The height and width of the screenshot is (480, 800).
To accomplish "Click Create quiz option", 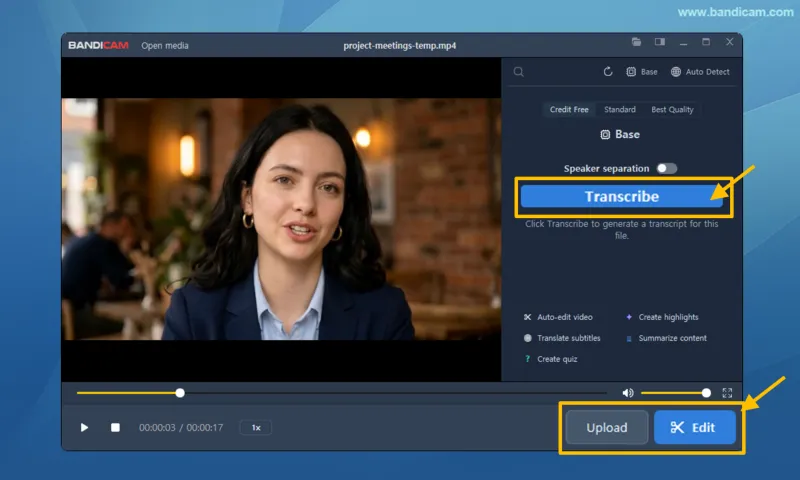I will click(x=551, y=359).
